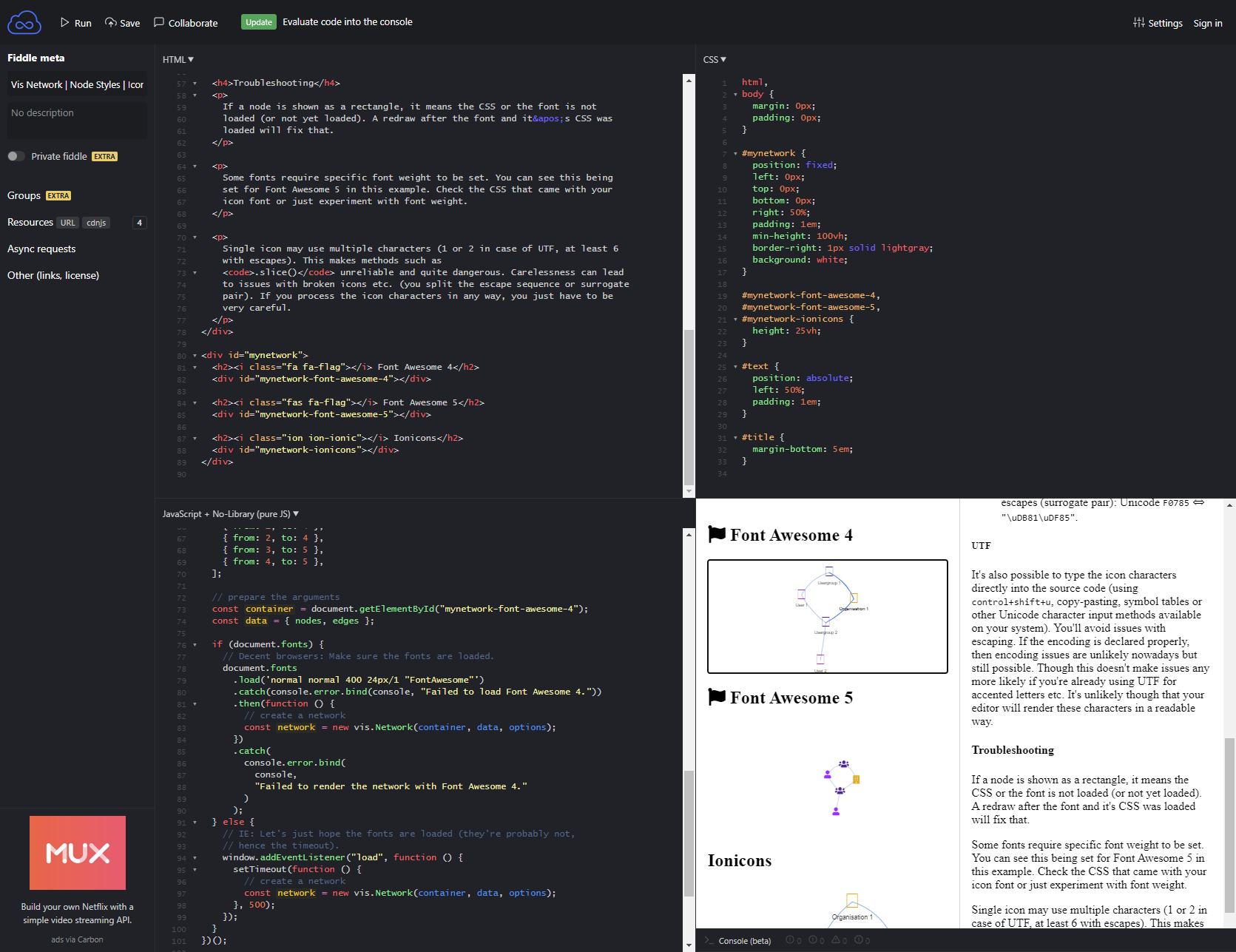Click the ads via Carbon link
The image size is (1236, 952).
77,939
